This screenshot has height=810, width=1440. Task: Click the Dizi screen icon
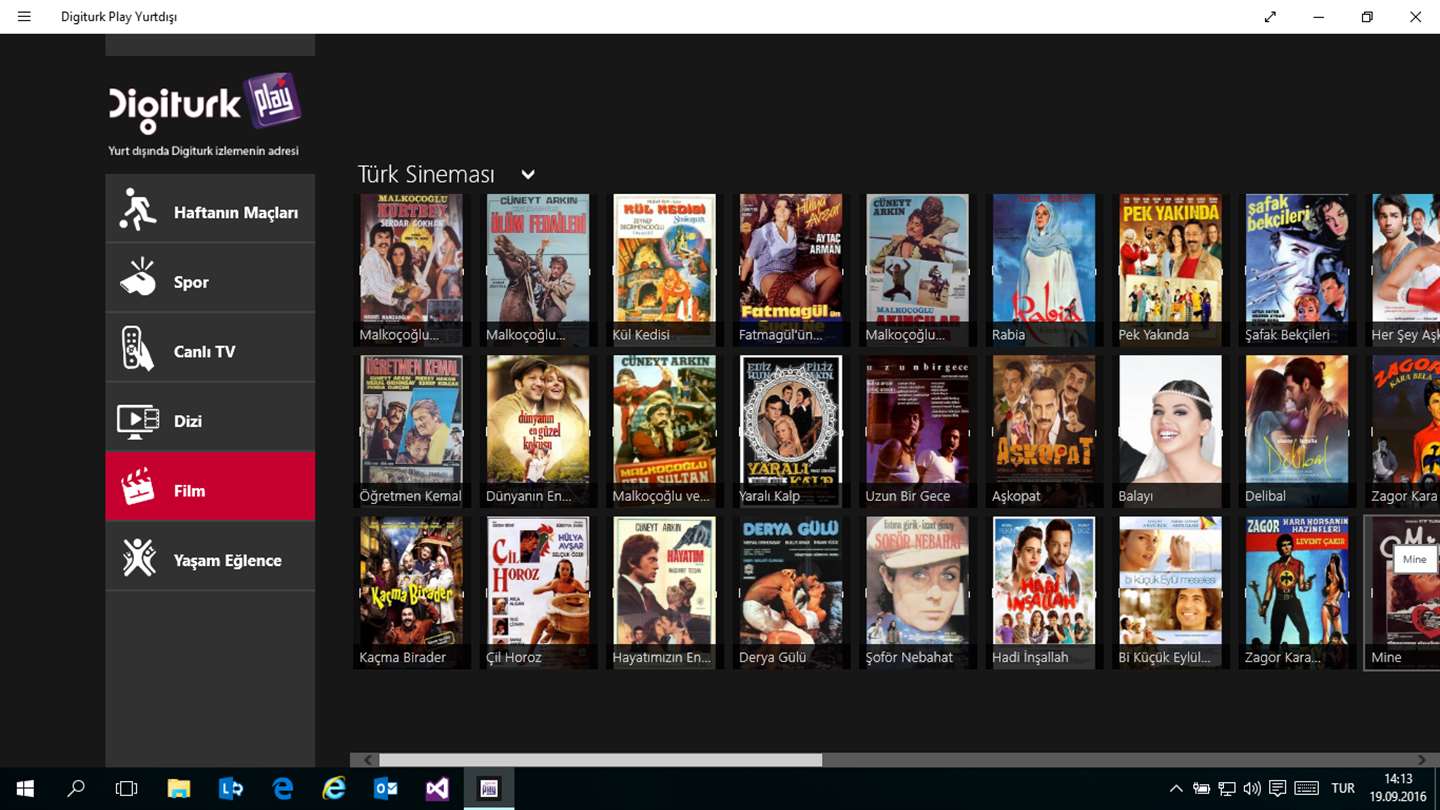tap(138, 421)
